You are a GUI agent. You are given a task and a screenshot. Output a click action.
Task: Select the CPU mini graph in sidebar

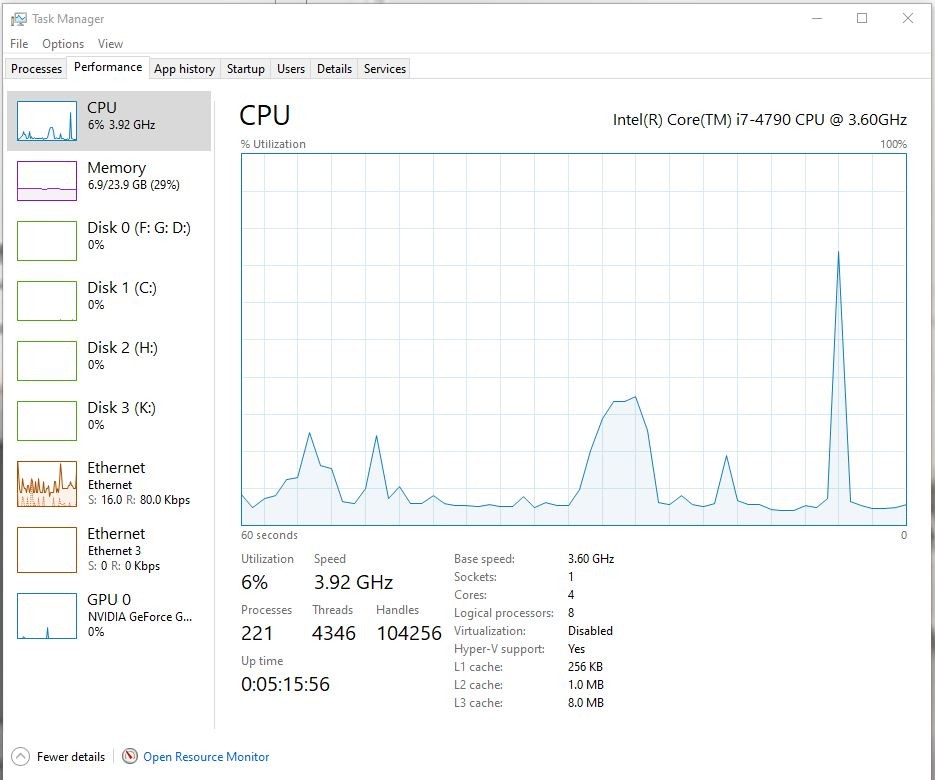click(x=47, y=121)
